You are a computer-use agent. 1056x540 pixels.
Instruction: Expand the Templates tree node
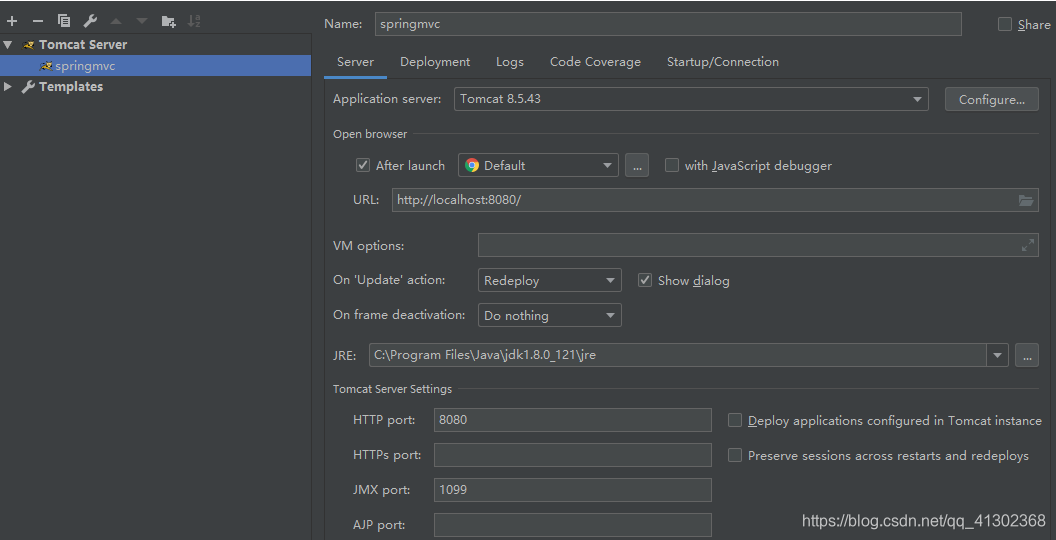8,87
